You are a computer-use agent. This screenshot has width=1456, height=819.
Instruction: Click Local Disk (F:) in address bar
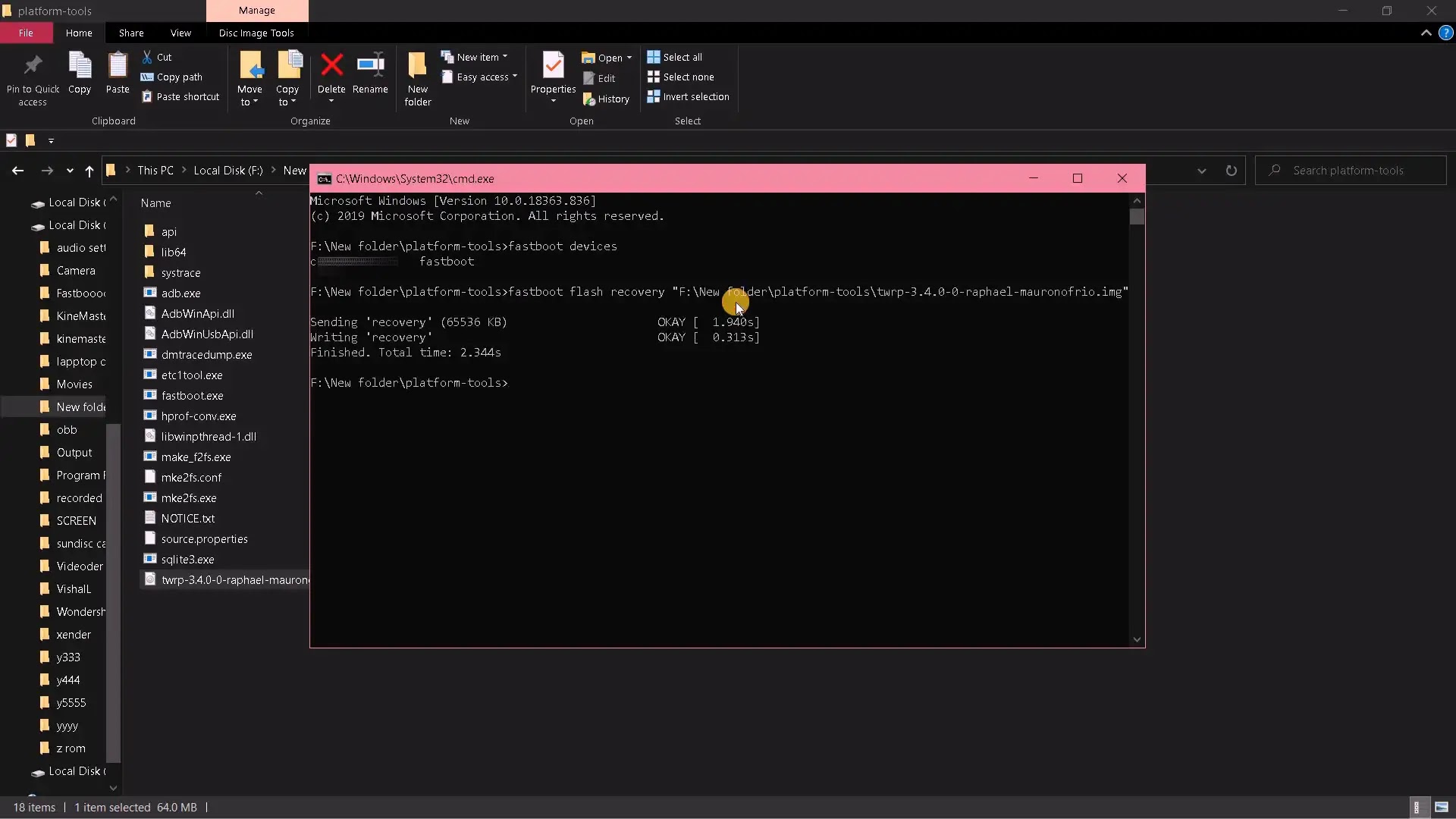(227, 171)
